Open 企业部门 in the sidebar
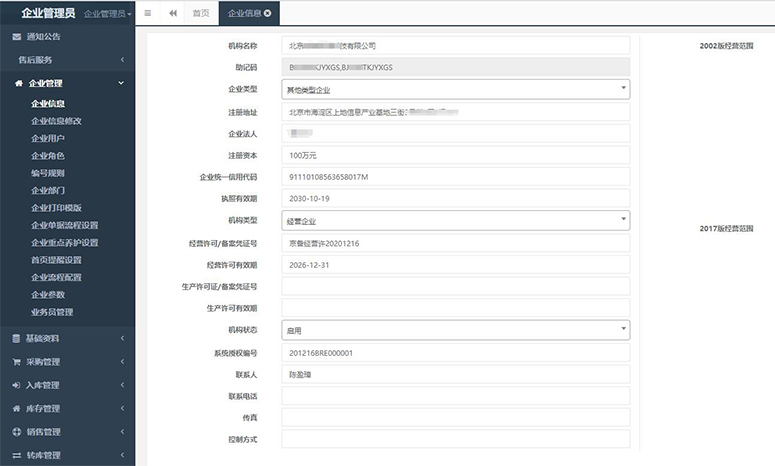 coord(48,190)
